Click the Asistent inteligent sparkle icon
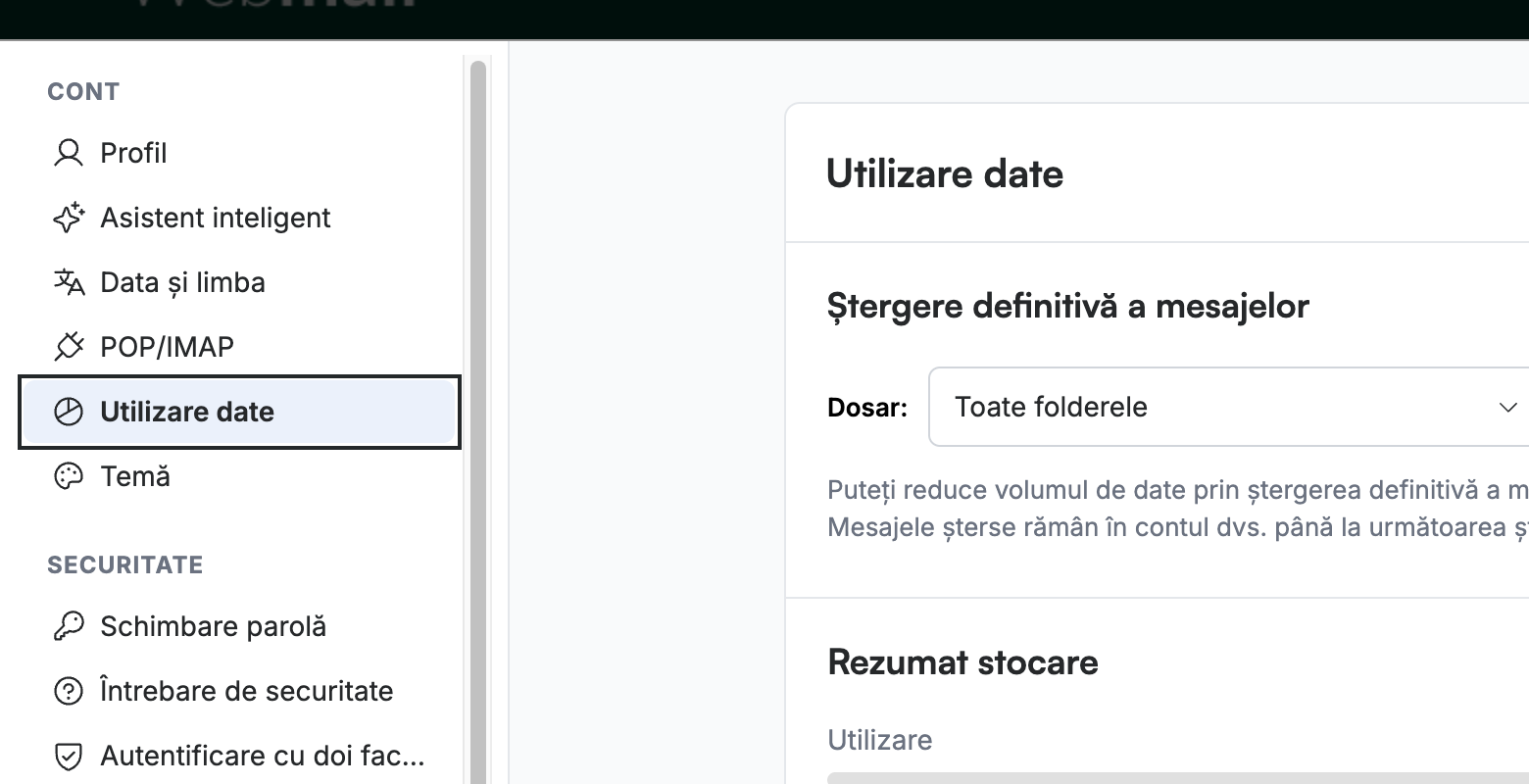This screenshot has width=1529, height=784. pyautogui.click(x=68, y=218)
